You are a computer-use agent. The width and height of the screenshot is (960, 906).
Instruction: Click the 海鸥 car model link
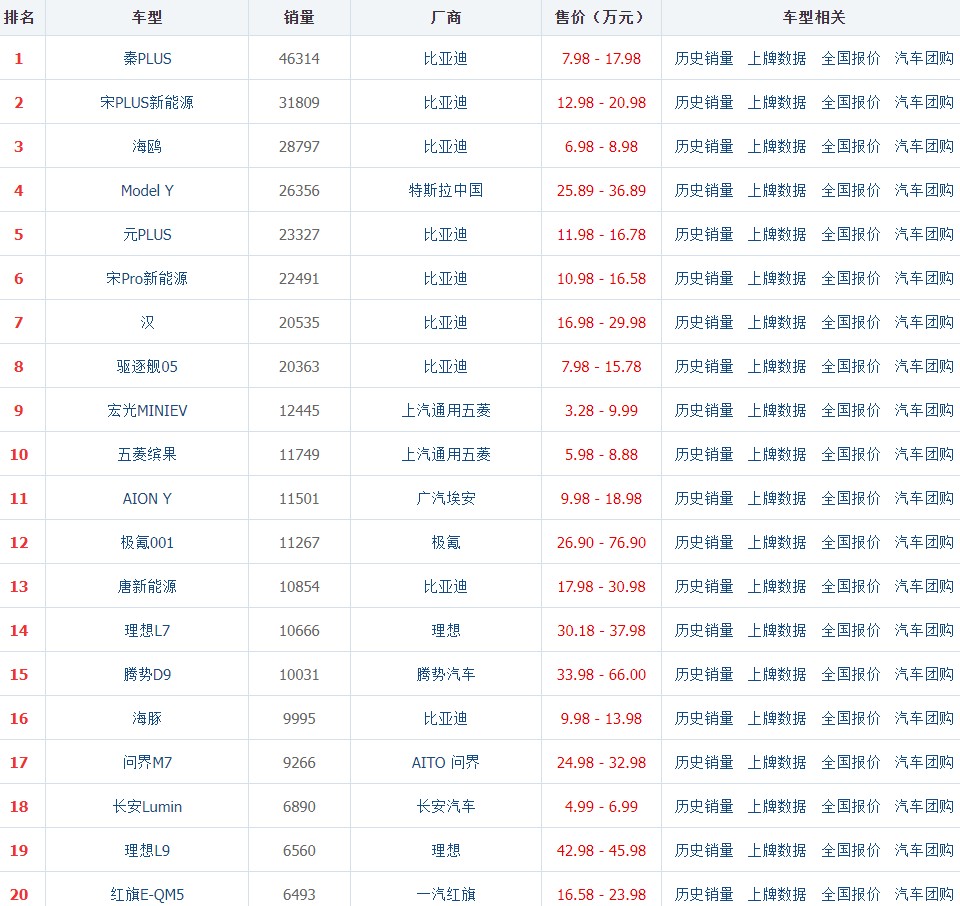(147, 147)
